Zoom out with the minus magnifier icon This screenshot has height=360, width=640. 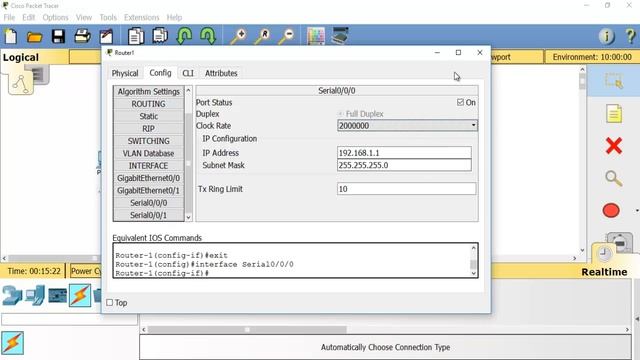pos(287,36)
